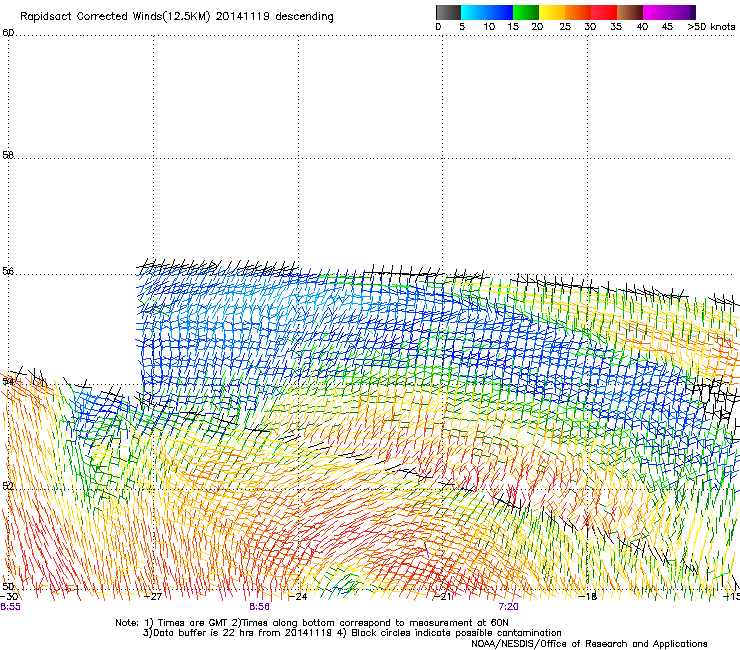Click the '5' legend scale label
The height and width of the screenshot is (650, 740).
click(462, 27)
